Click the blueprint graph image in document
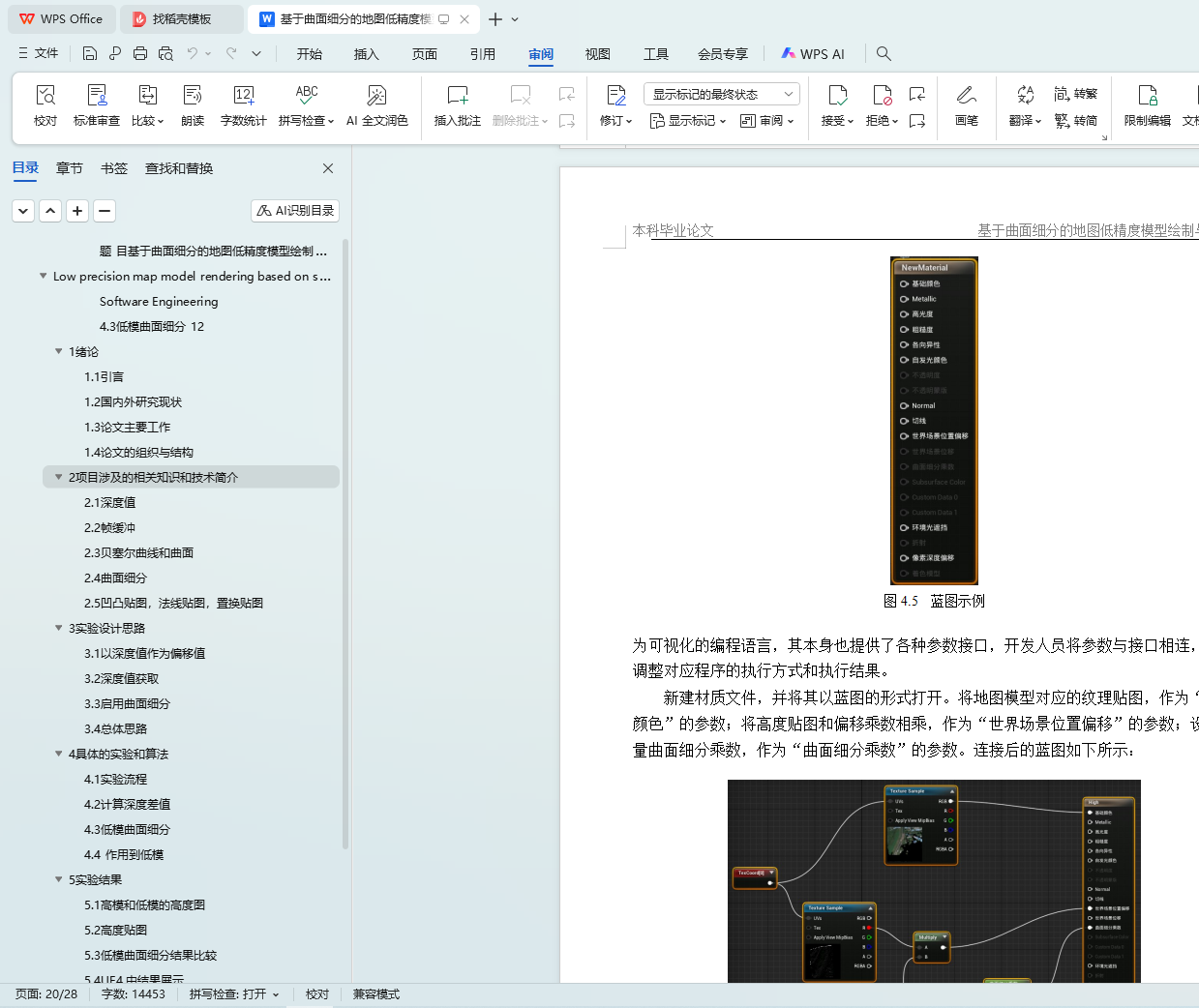 934,881
